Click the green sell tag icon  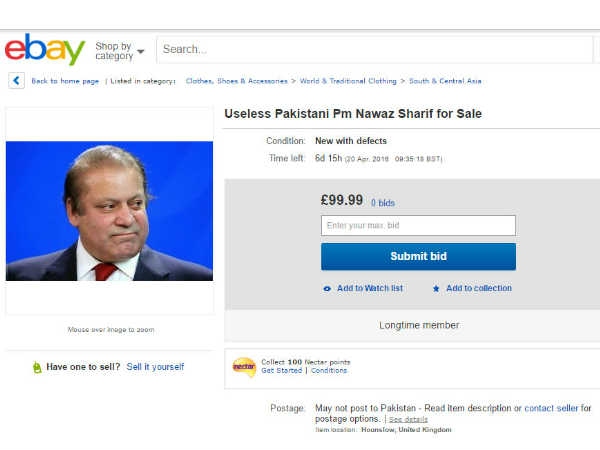37,367
